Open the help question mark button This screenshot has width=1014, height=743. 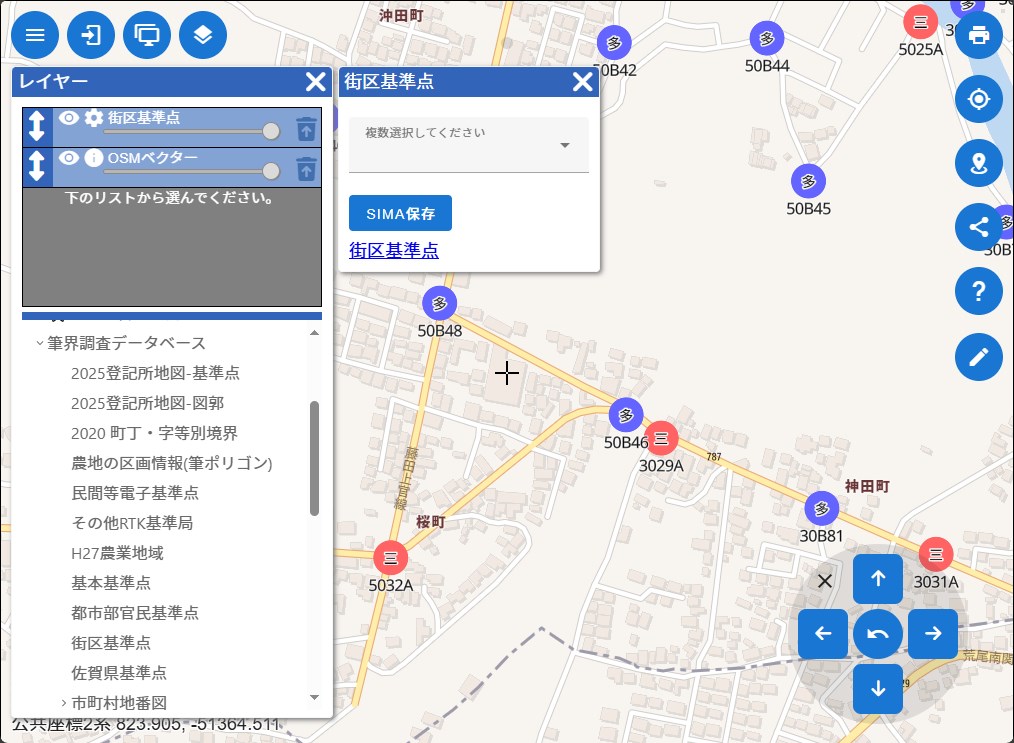click(x=978, y=292)
